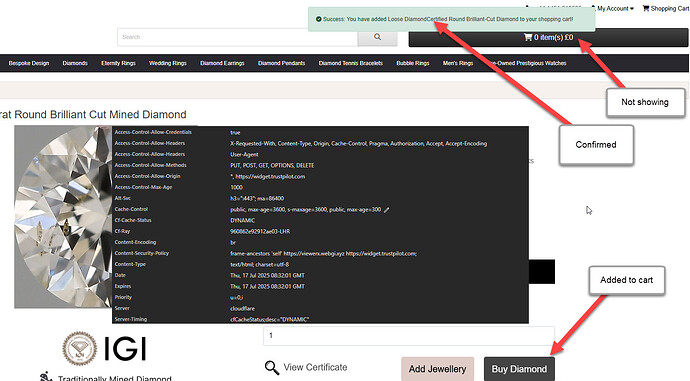Click the IGI certificate logo
690x381 pixels.
(104, 349)
